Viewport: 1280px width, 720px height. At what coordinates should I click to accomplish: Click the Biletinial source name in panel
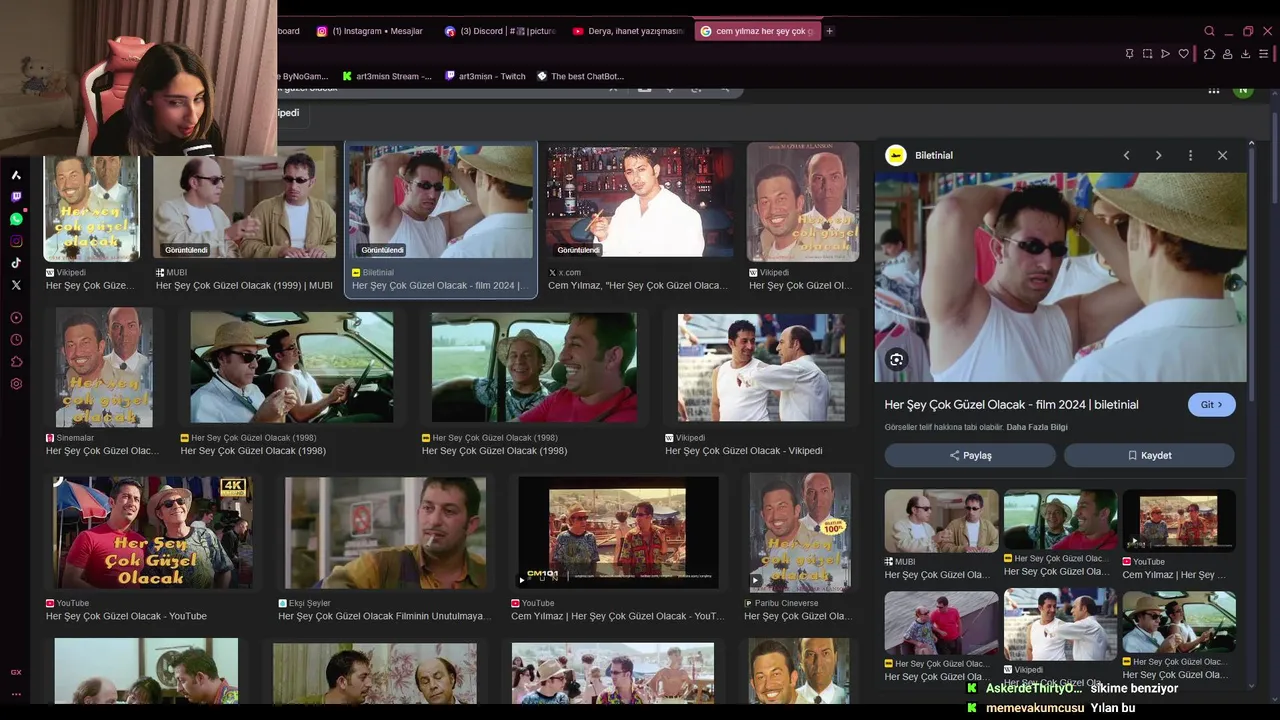tap(934, 155)
